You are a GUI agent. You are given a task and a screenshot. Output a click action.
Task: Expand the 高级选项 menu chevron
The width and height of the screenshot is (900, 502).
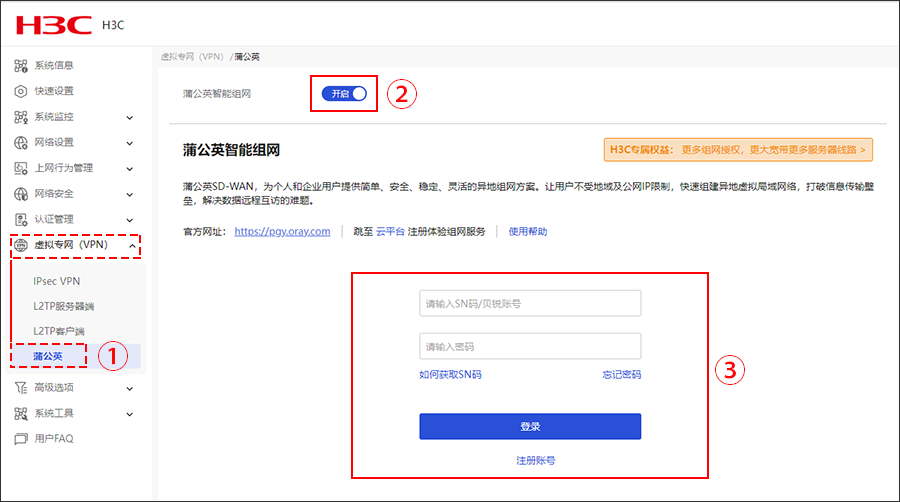130,388
